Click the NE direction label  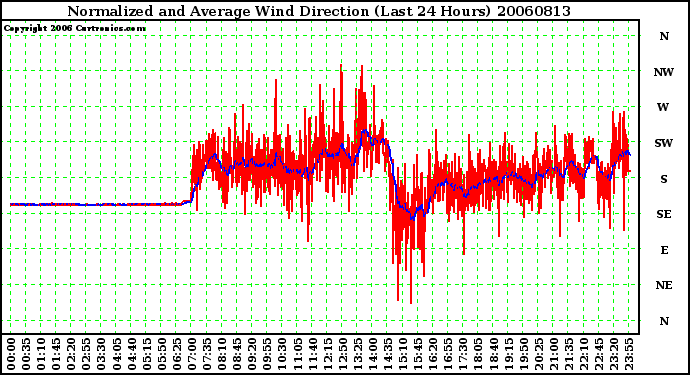click(664, 285)
